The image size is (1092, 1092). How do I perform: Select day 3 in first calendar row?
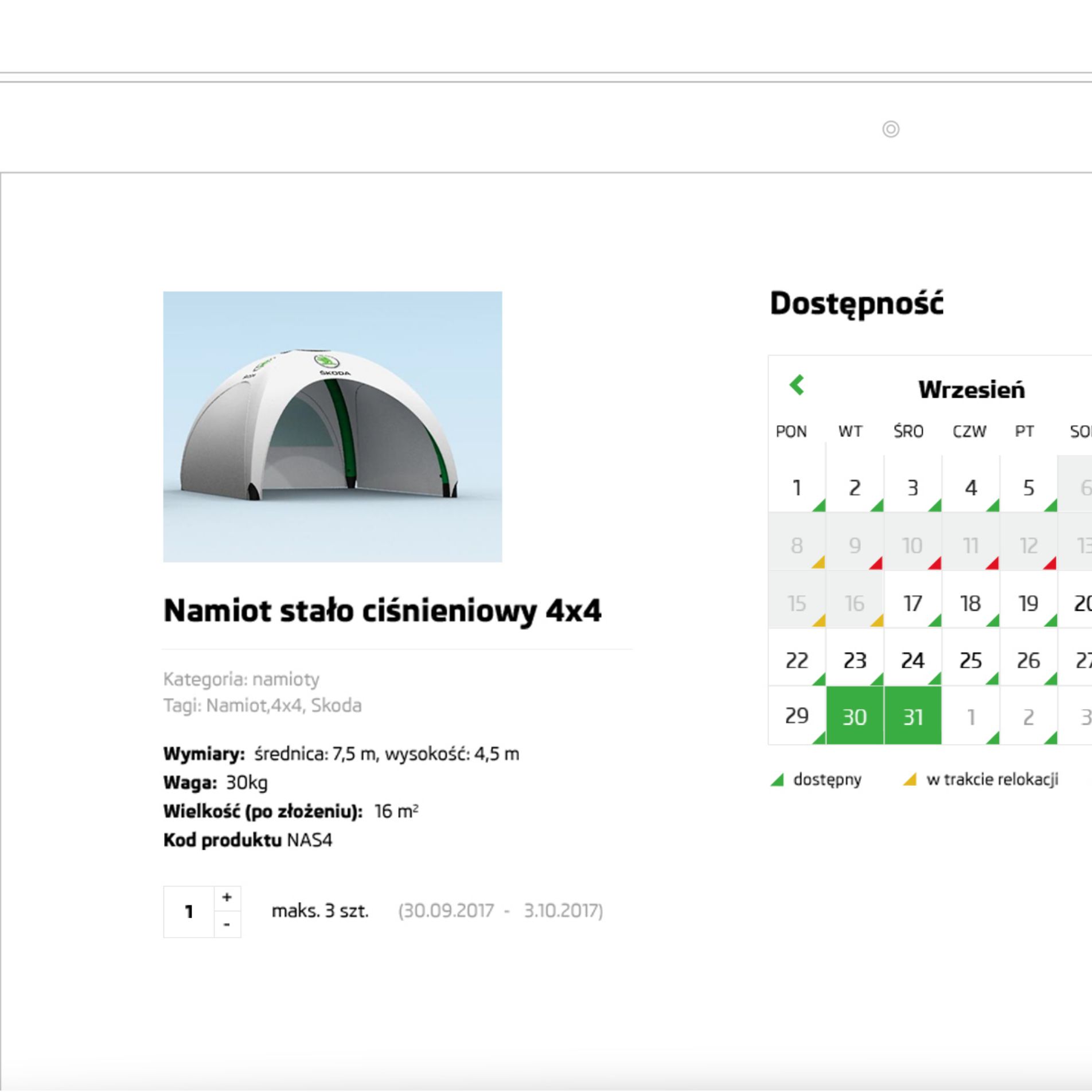[912, 483]
